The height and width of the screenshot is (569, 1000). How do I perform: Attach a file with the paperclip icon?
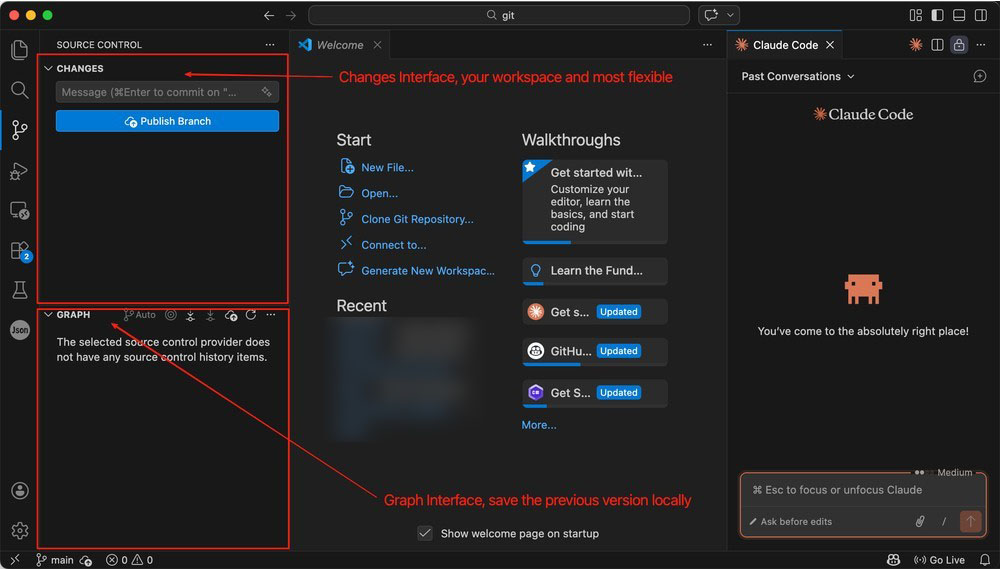click(920, 521)
